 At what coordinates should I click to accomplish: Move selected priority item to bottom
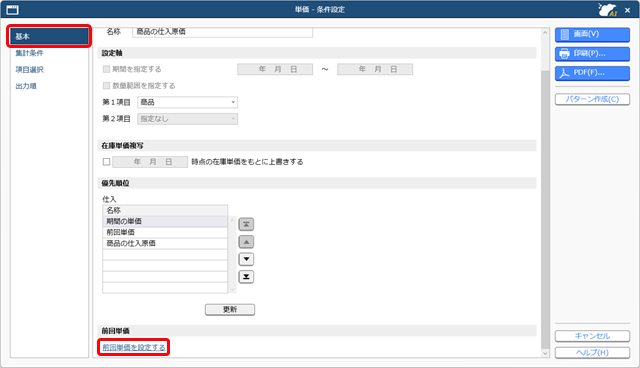pos(246,277)
